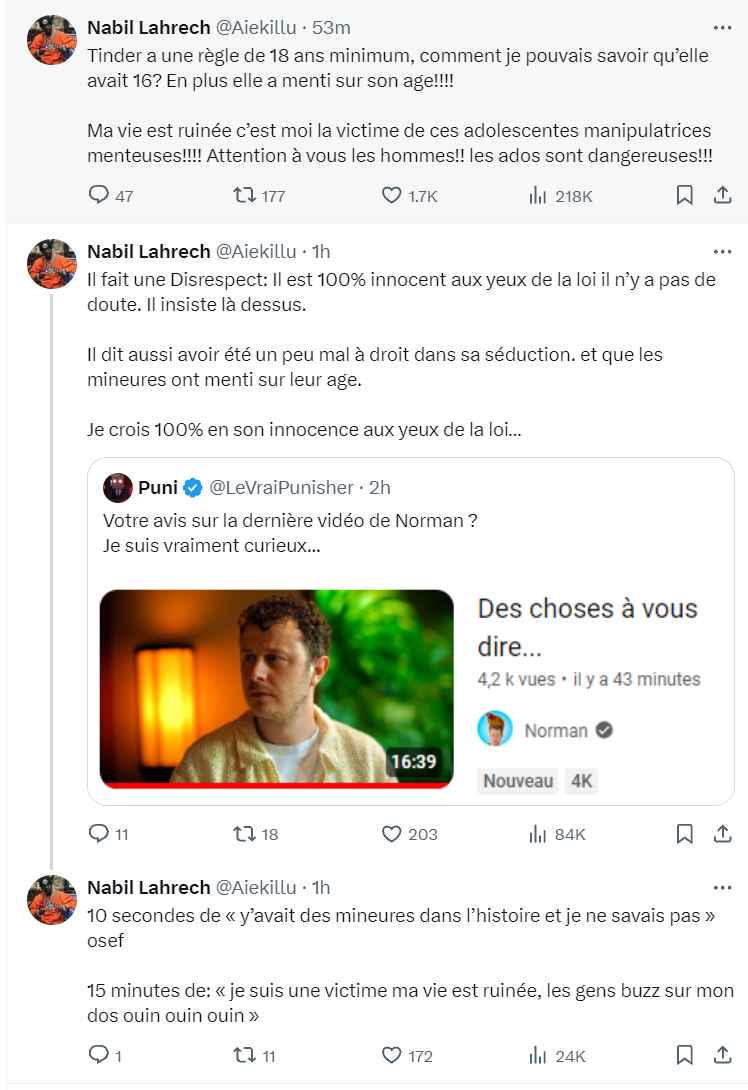
Task: Open more options on bottom tweet
Action: 722,888
